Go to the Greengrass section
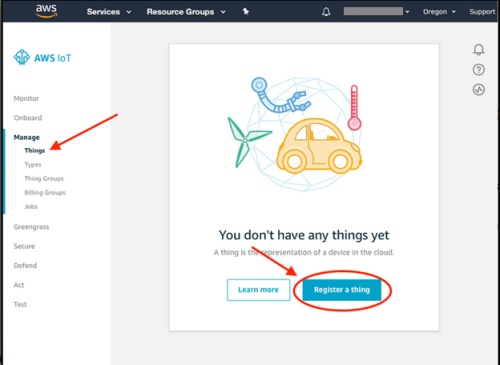The width and height of the screenshot is (500, 365). tap(31, 227)
